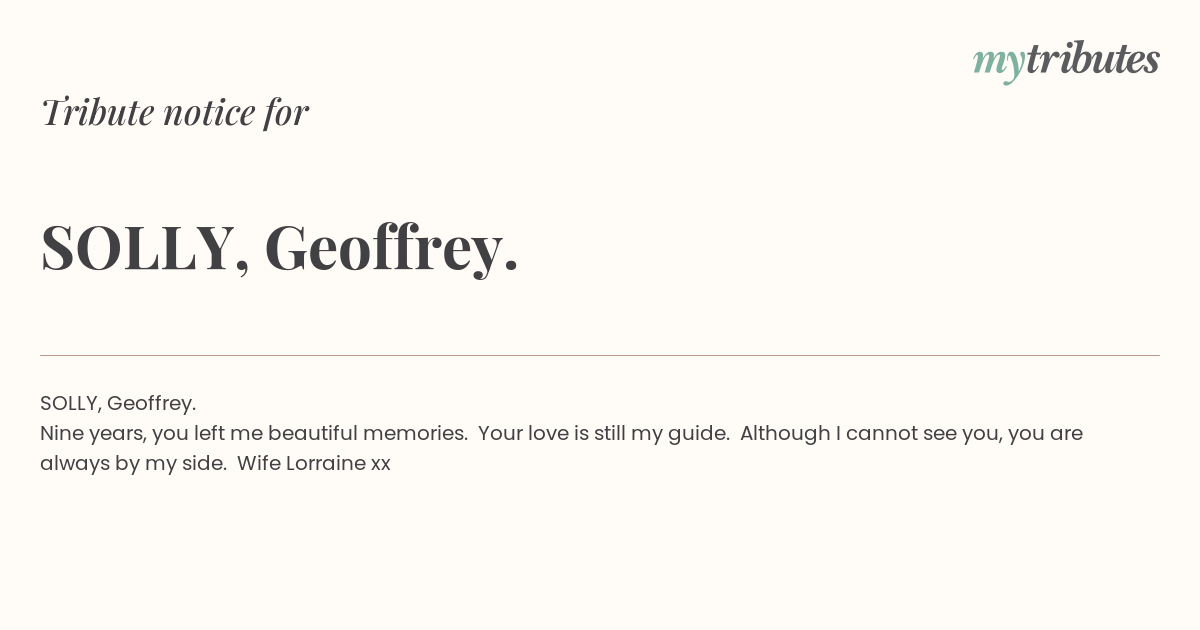Click the words "Nine years" in message
1200x630 pixels.
point(93,433)
